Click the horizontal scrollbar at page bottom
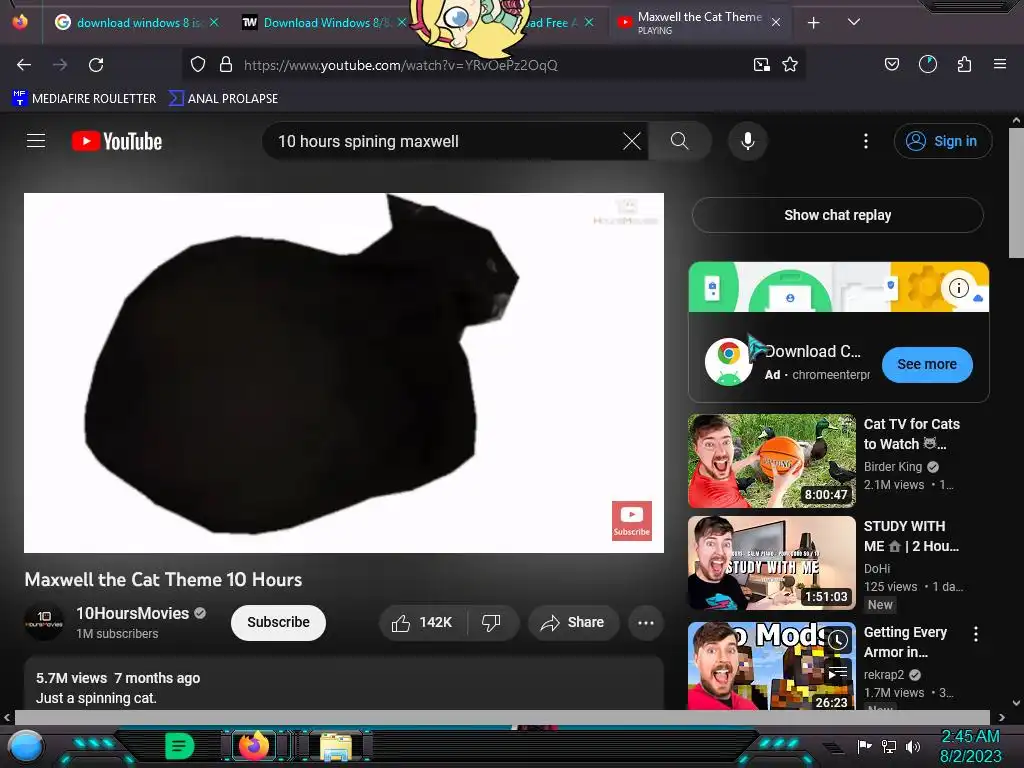Viewport: 1024px width, 768px height. pos(502,717)
